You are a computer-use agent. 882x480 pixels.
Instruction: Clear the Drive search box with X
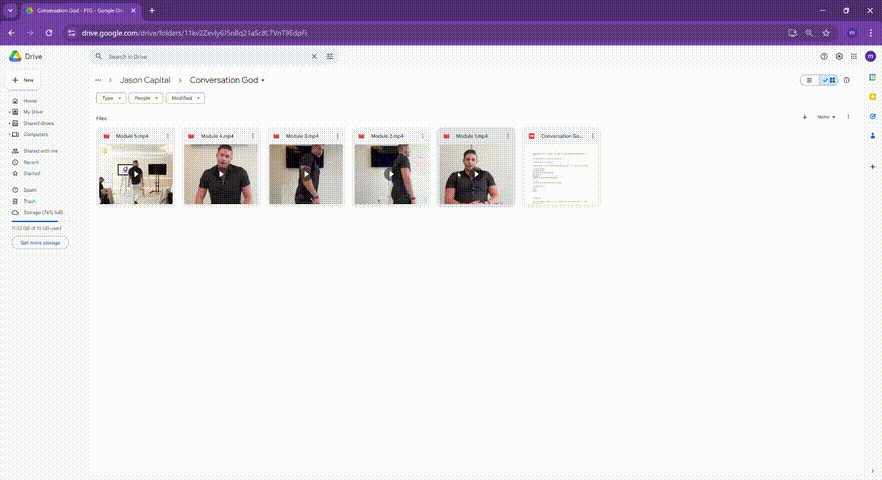(x=314, y=56)
